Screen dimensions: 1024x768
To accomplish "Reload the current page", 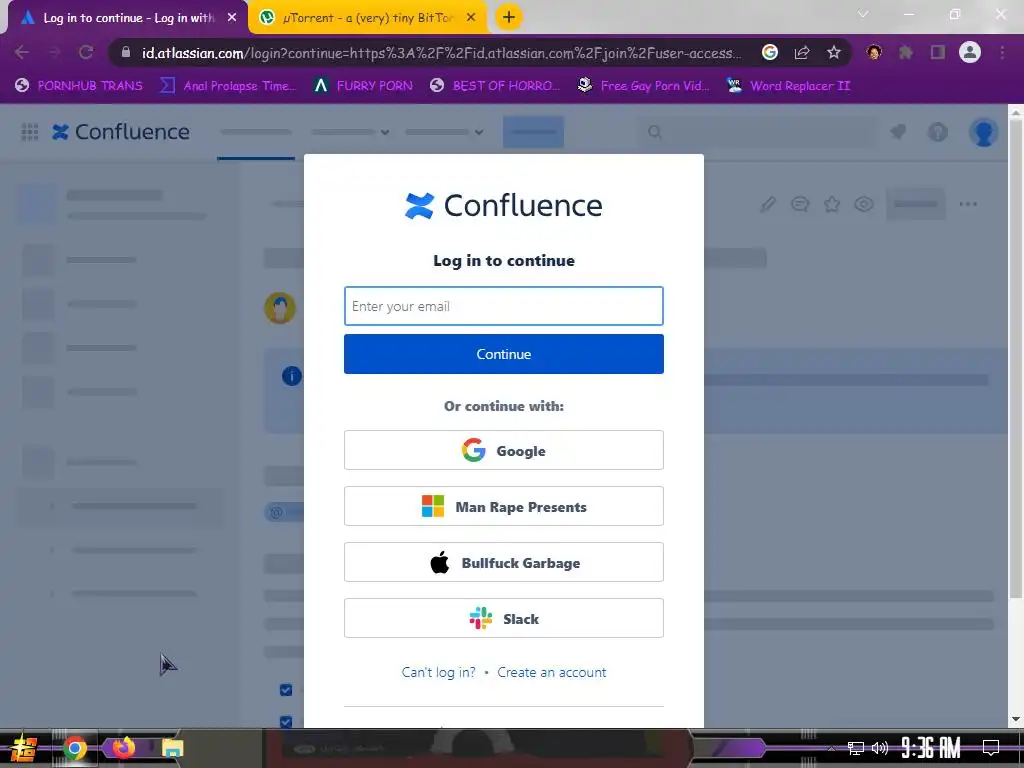I will (86, 52).
